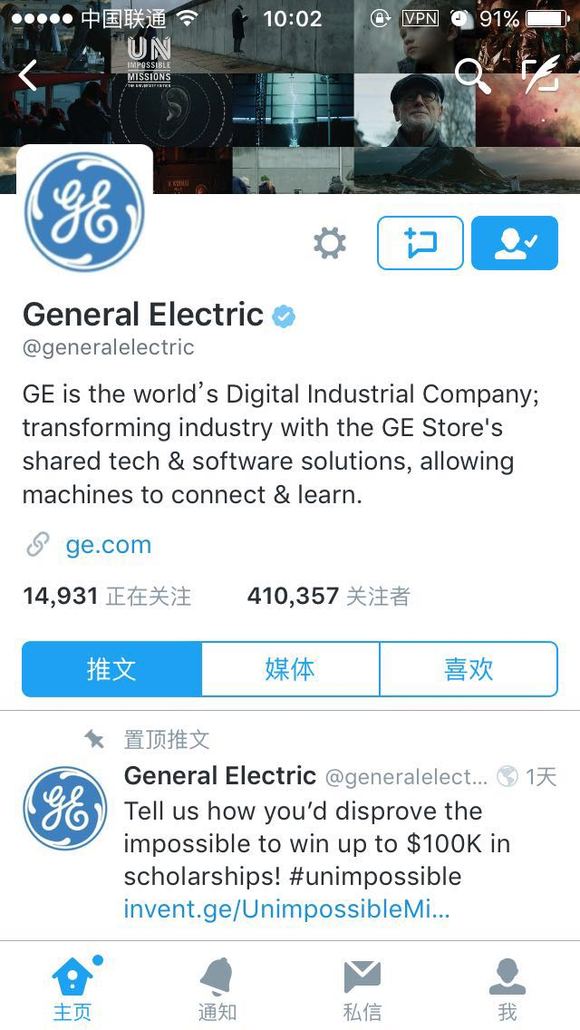Open 私信 messages envelope tab
Image resolution: width=580 pixels, height=1030 pixels.
362,989
